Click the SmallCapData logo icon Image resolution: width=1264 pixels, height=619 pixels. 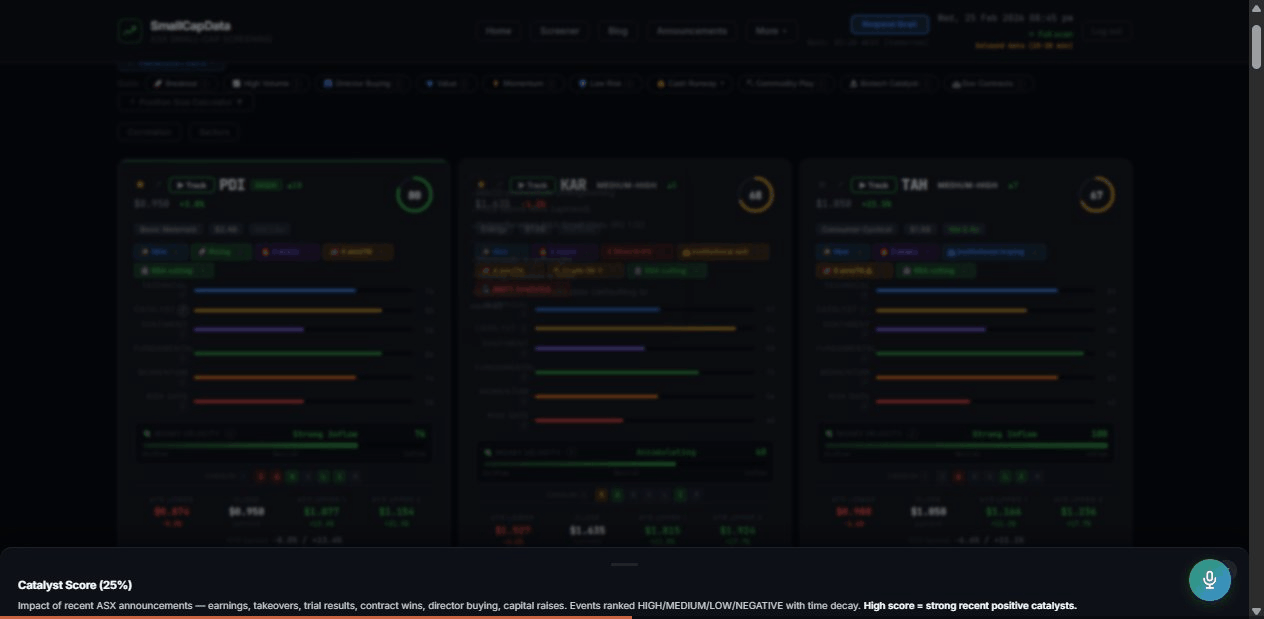[130, 31]
